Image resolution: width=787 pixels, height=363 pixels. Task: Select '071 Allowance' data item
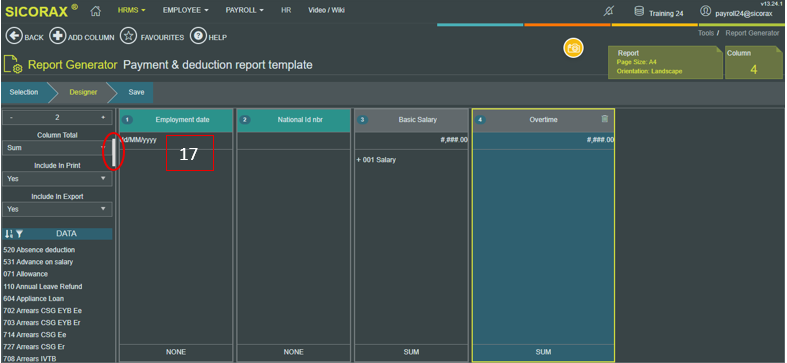click(x=26, y=274)
